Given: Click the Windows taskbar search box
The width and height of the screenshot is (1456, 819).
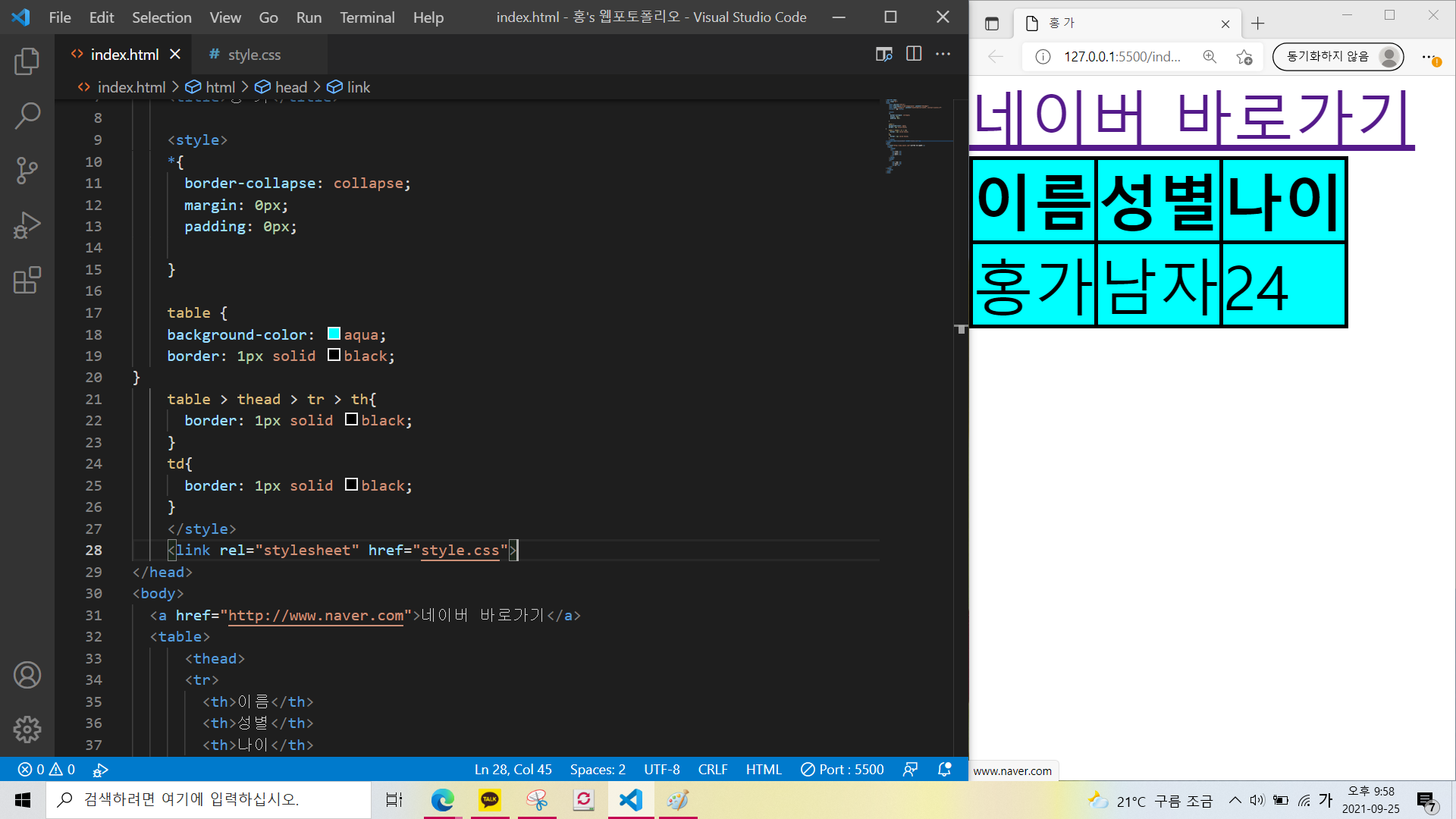Looking at the screenshot, I should click(209, 800).
